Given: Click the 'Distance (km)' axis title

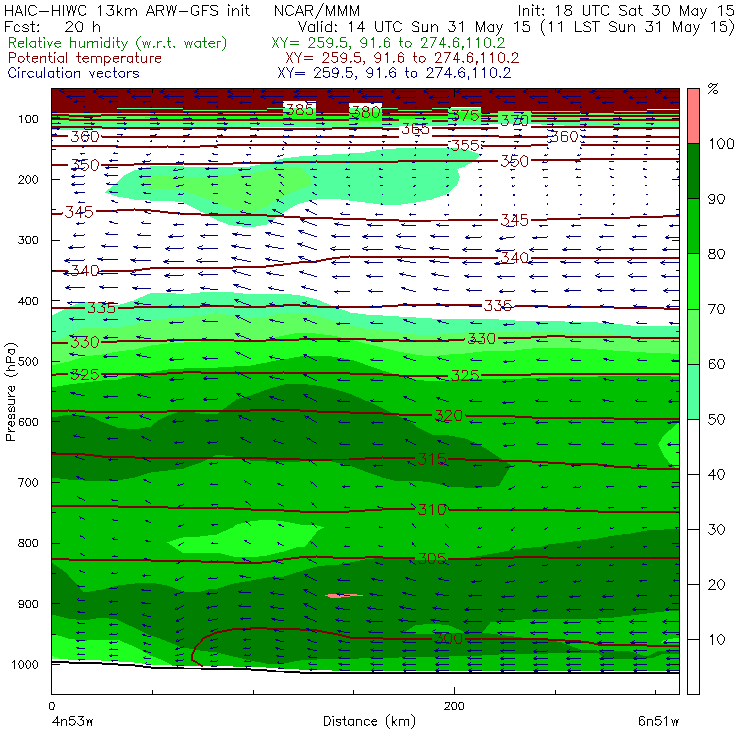Looking at the screenshot, I should pyautogui.click(x=370, y=721).
